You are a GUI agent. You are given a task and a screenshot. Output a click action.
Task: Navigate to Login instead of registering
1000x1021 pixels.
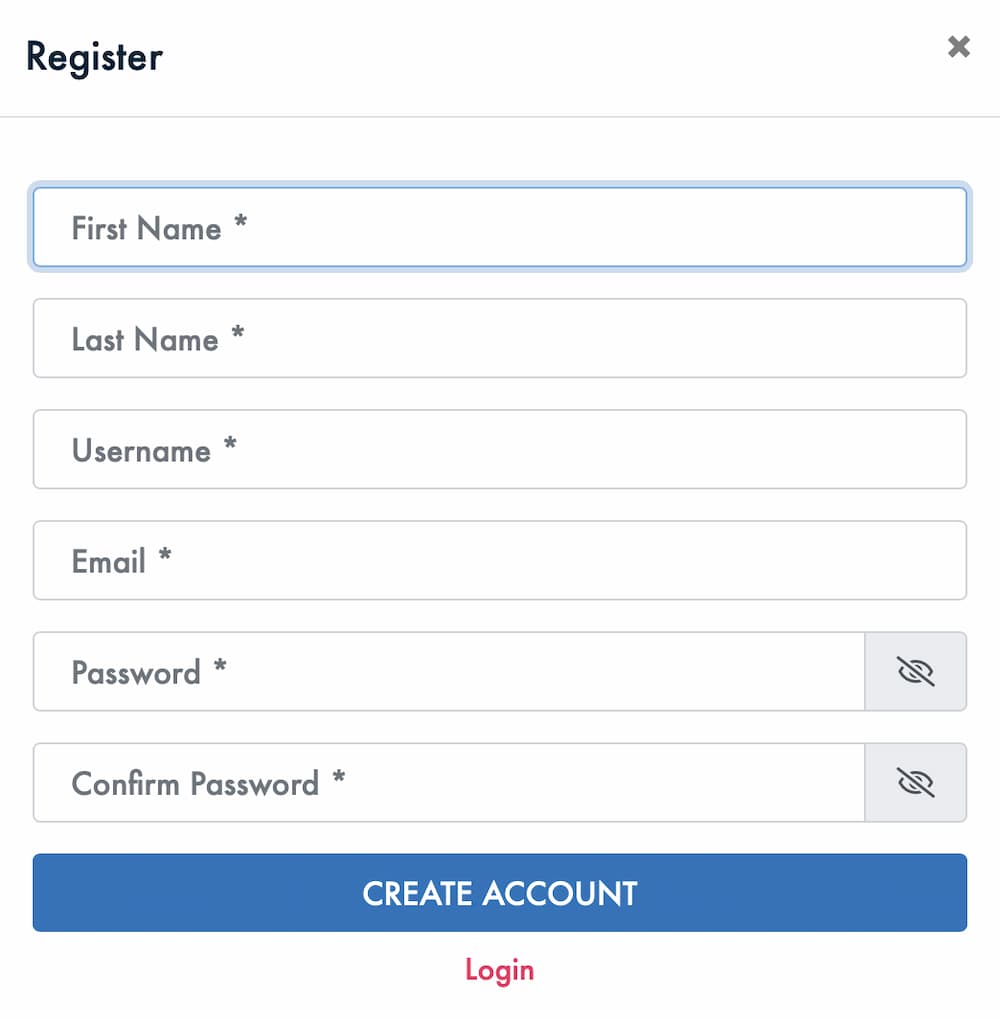[x=499, y=969]
